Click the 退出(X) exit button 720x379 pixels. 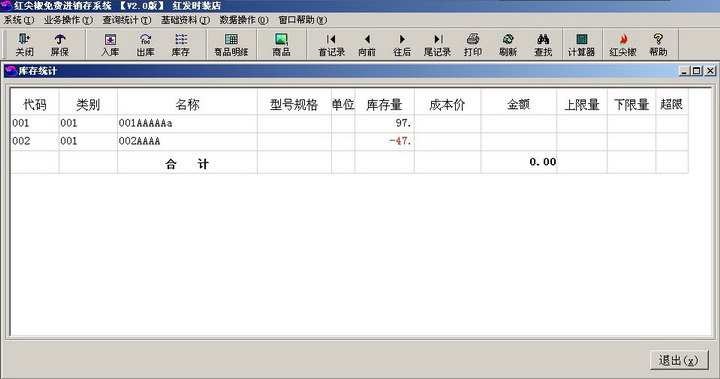679,360
